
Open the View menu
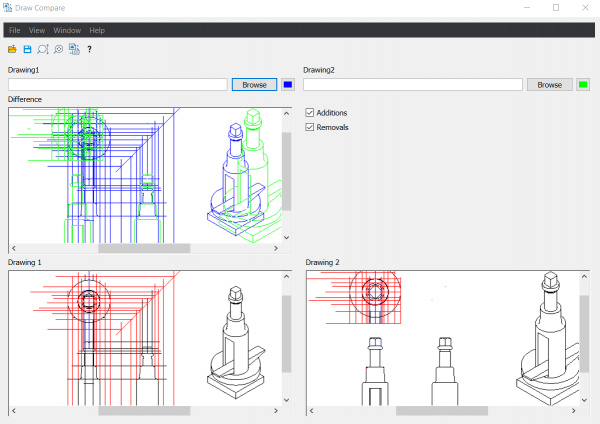pos(37,30)
